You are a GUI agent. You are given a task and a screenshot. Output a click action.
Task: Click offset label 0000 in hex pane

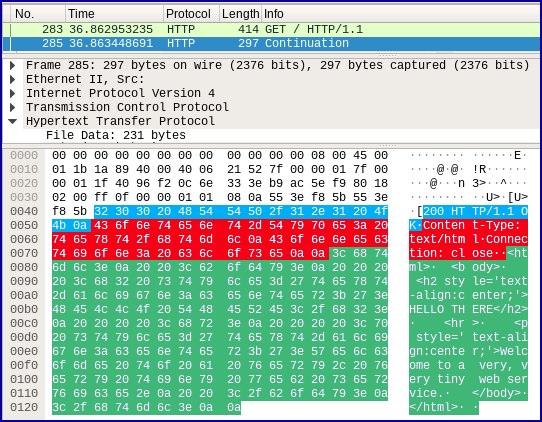click(24, 156)
